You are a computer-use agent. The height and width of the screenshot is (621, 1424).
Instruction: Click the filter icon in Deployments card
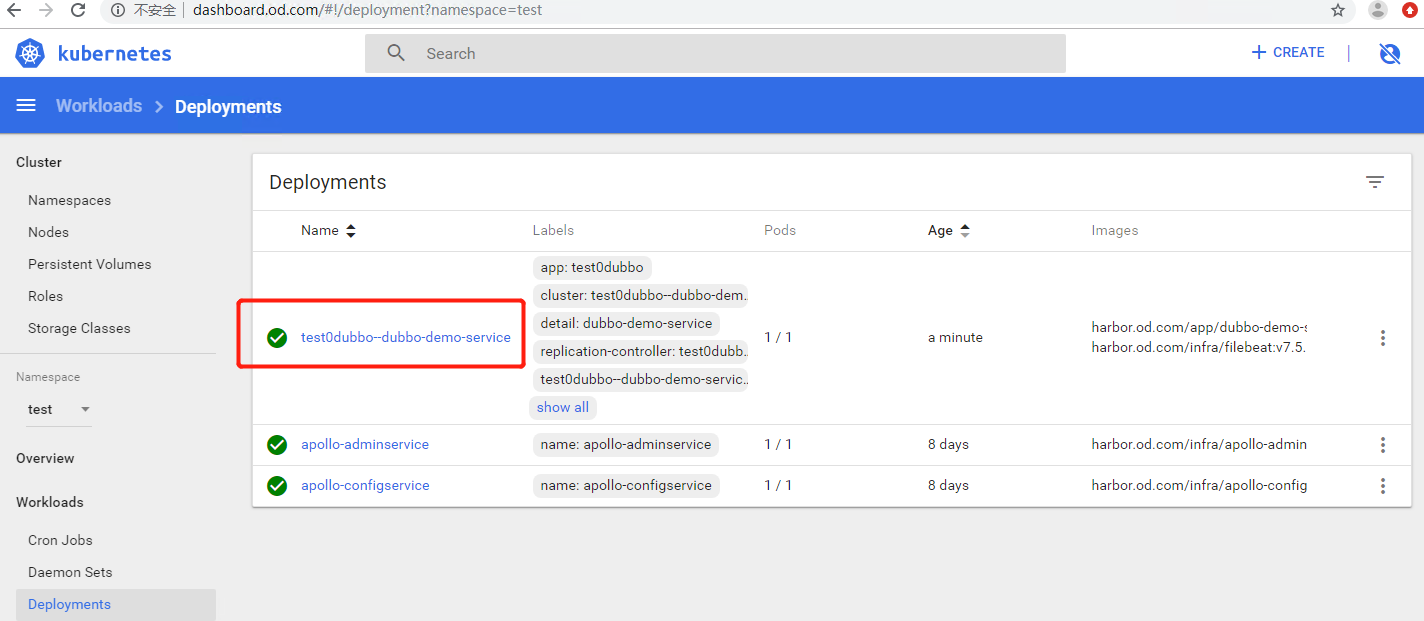pyautogui.click(x=1375, y=182)
